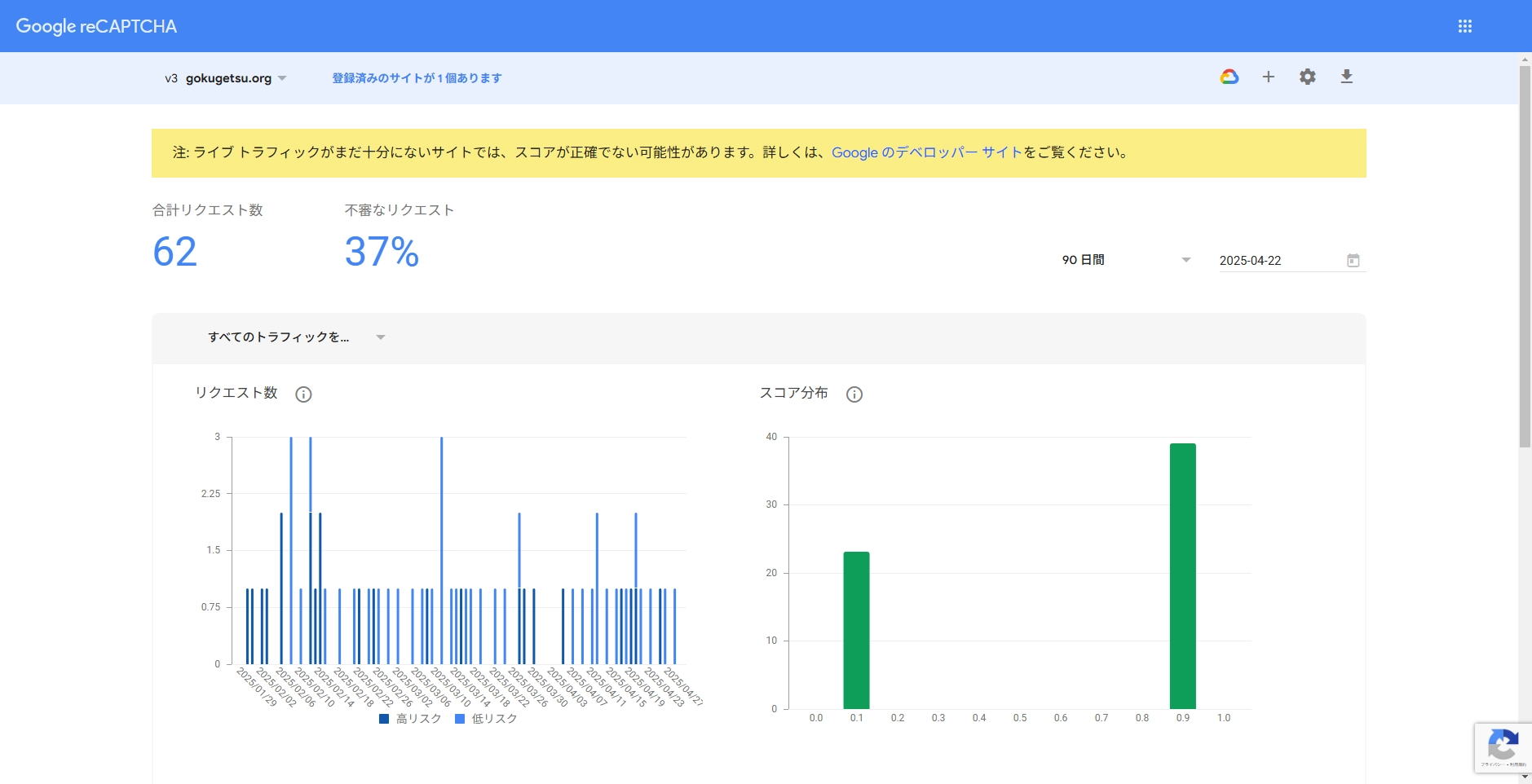Expand the すべてのトラフィックを... filter
This screenshot has height=784, width=1532.
(x=297, y=337)
